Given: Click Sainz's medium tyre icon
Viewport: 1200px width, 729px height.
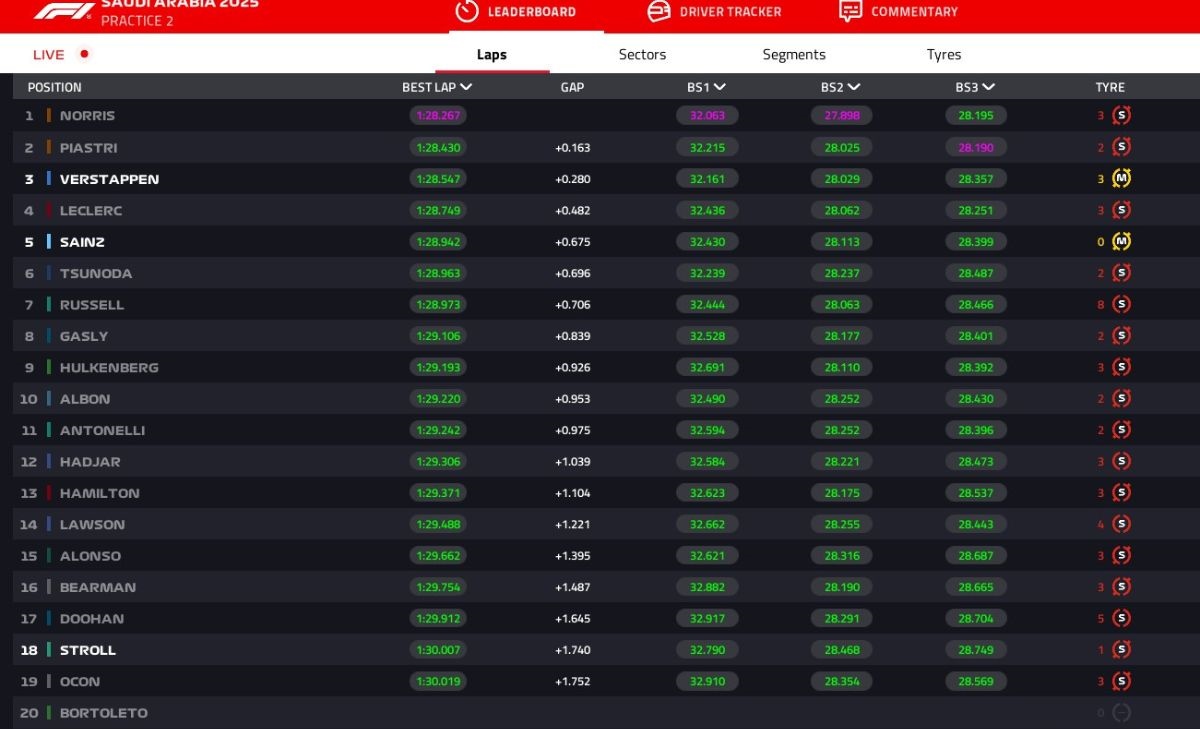Looking at the screenshot, I should 1121,242.
